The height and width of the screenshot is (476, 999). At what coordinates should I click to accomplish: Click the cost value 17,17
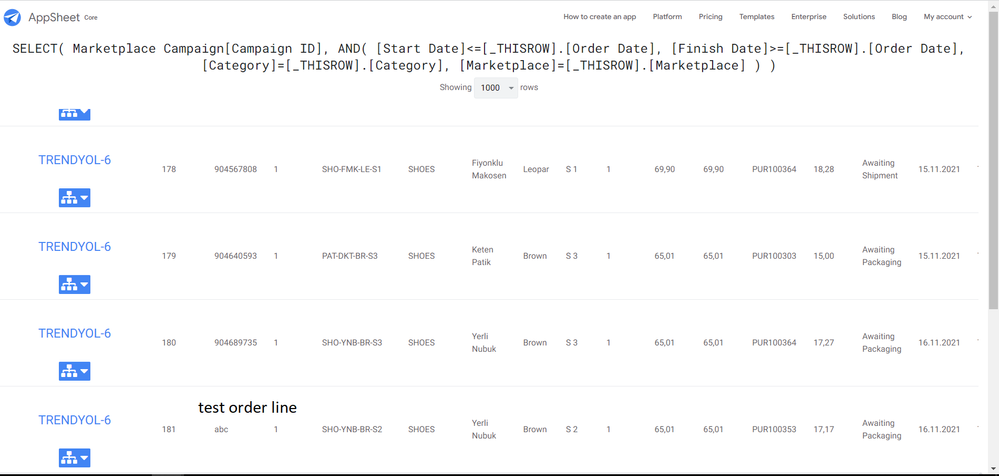click(824, 429)
